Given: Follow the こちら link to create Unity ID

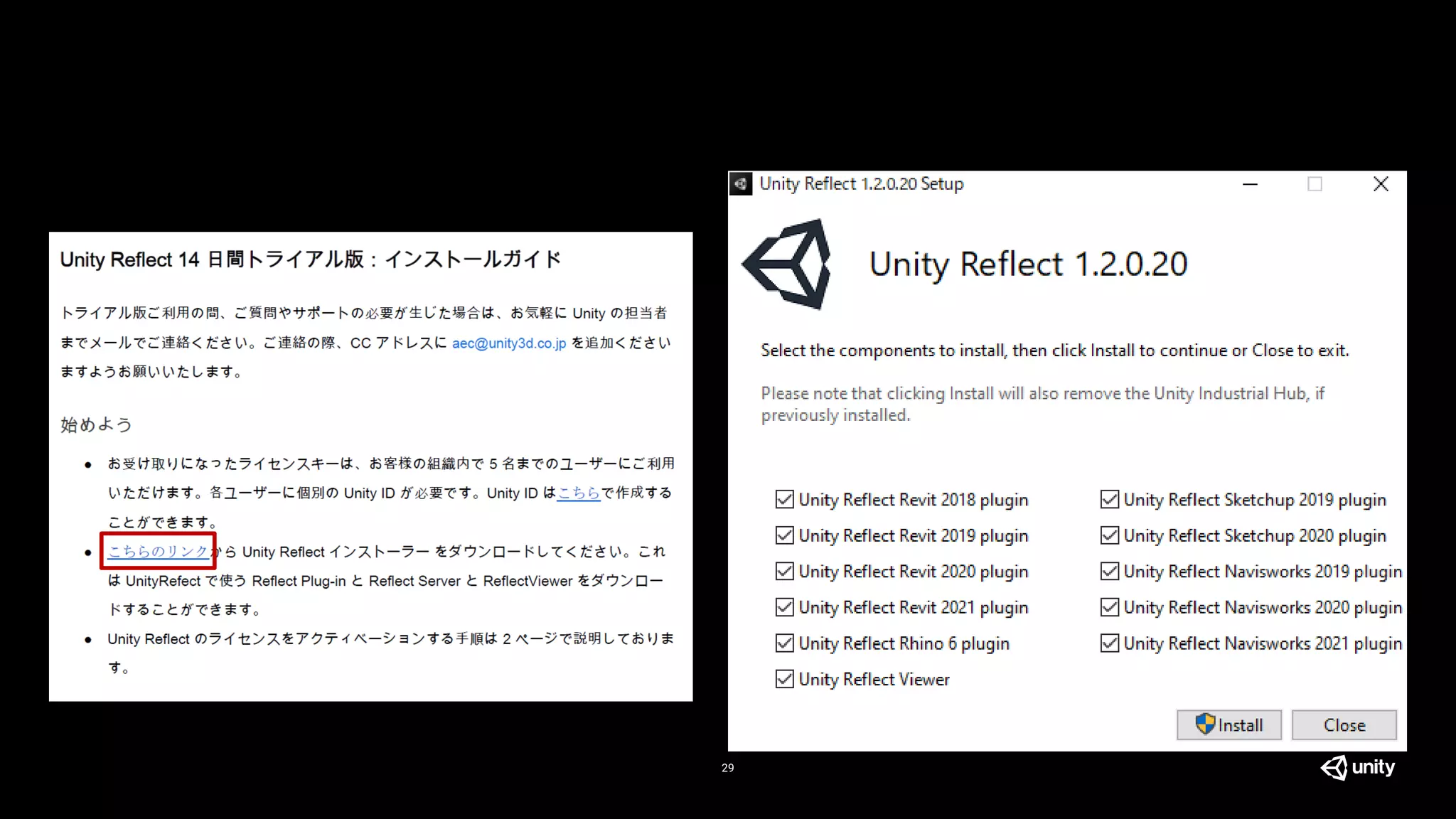Looking at the screenshot, I should 579,493.
